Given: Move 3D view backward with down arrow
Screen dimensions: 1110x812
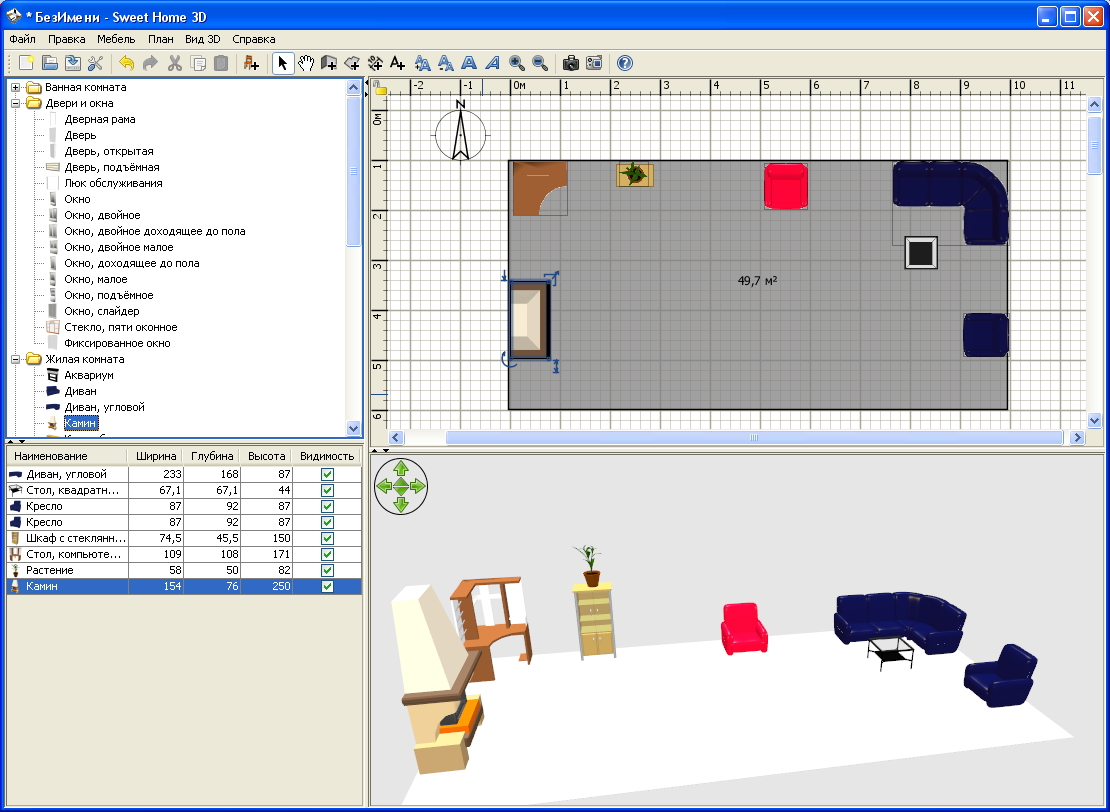Looking at the screenshot, I should click(x=401, y=503).
